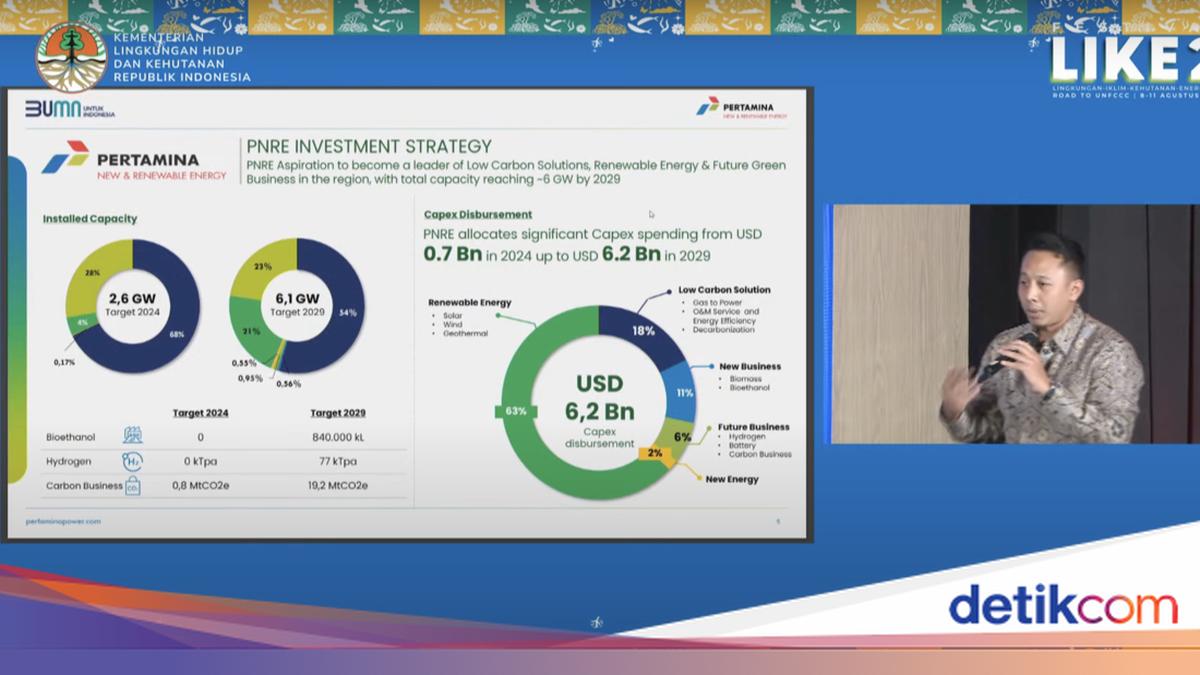Screen dimensions: 1200x675
Task: Click the navy 18% segment of the capex donut
Action: 644,330
